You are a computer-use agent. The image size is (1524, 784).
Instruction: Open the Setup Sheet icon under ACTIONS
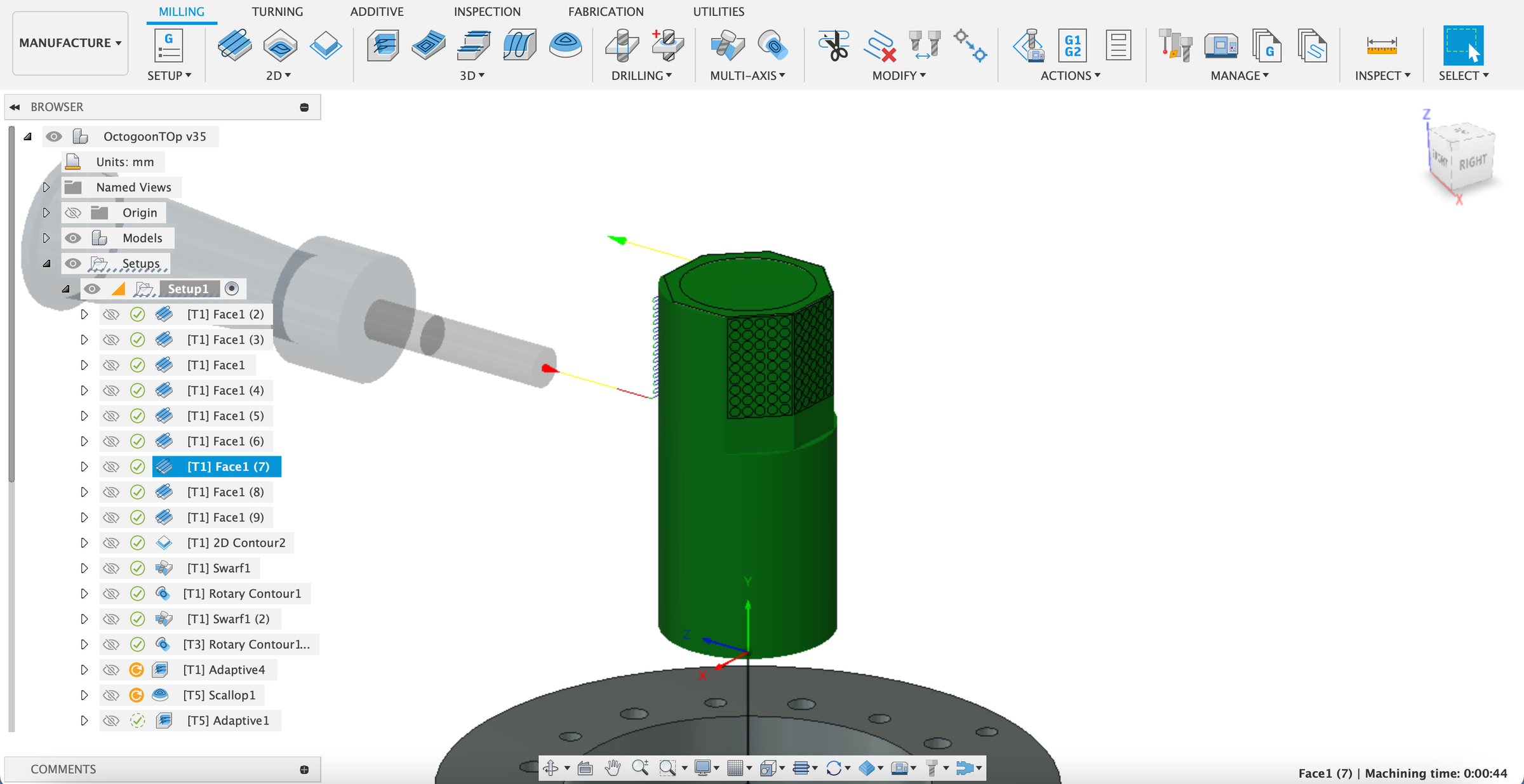1118,45
